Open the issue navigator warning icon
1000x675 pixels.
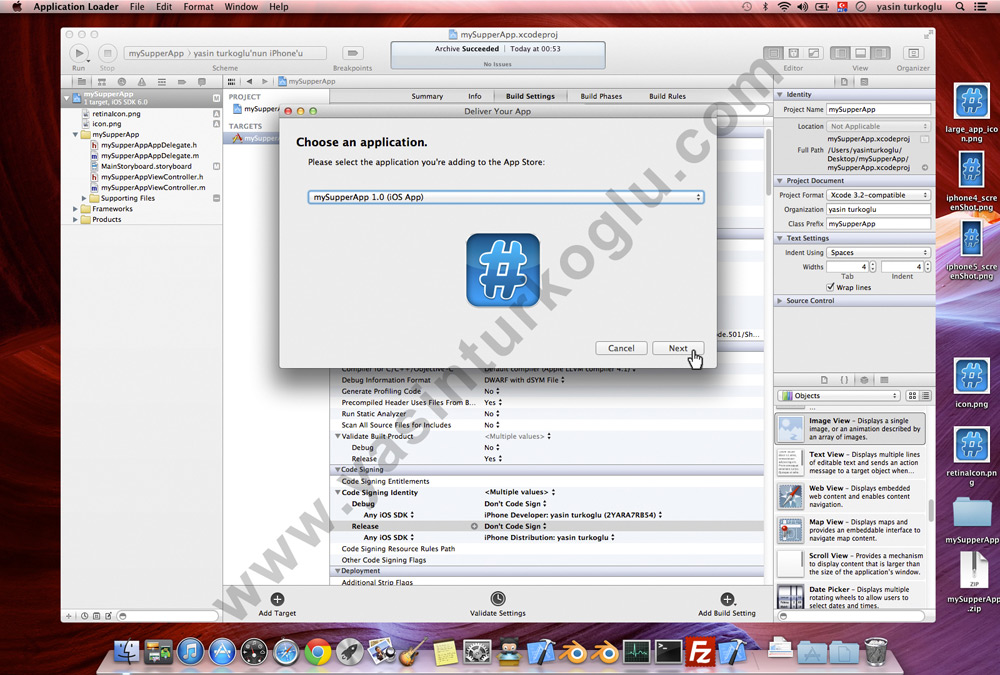(x=142, y=82)
